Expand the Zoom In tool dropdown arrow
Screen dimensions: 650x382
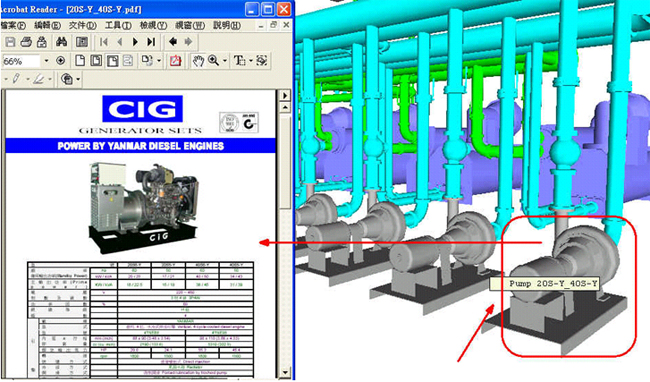(225, 61)
